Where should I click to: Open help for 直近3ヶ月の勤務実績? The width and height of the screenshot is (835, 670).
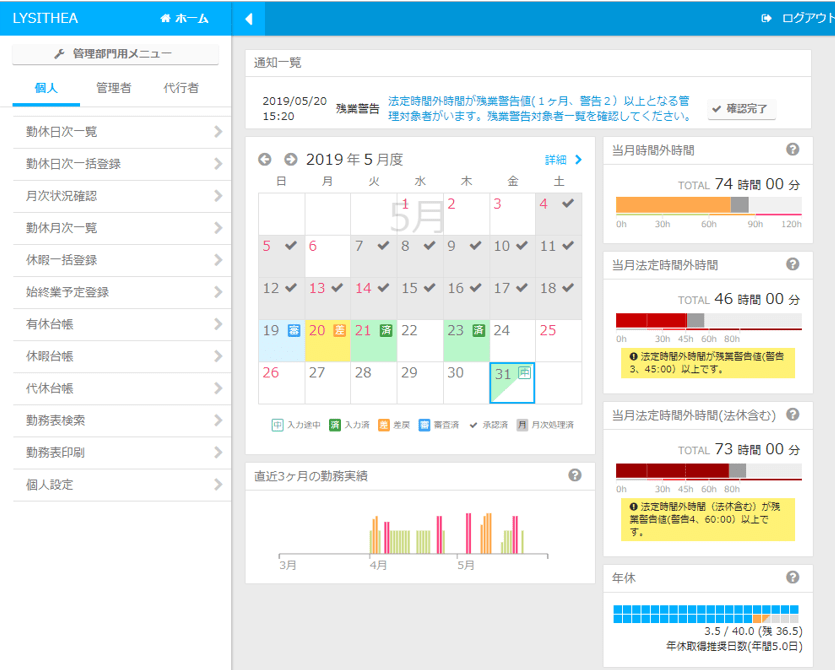575,475
